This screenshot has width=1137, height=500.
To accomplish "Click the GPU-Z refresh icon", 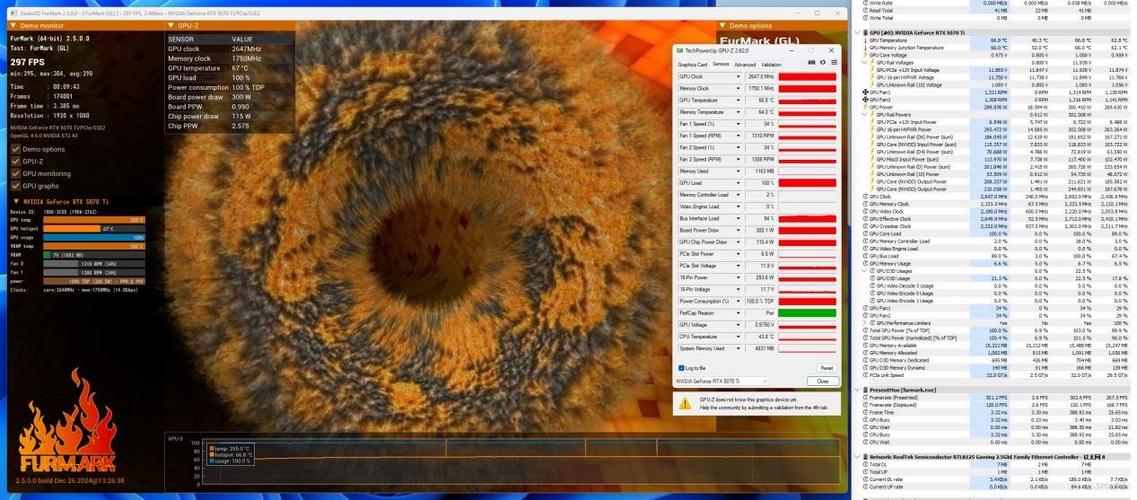I will point(821,64).
